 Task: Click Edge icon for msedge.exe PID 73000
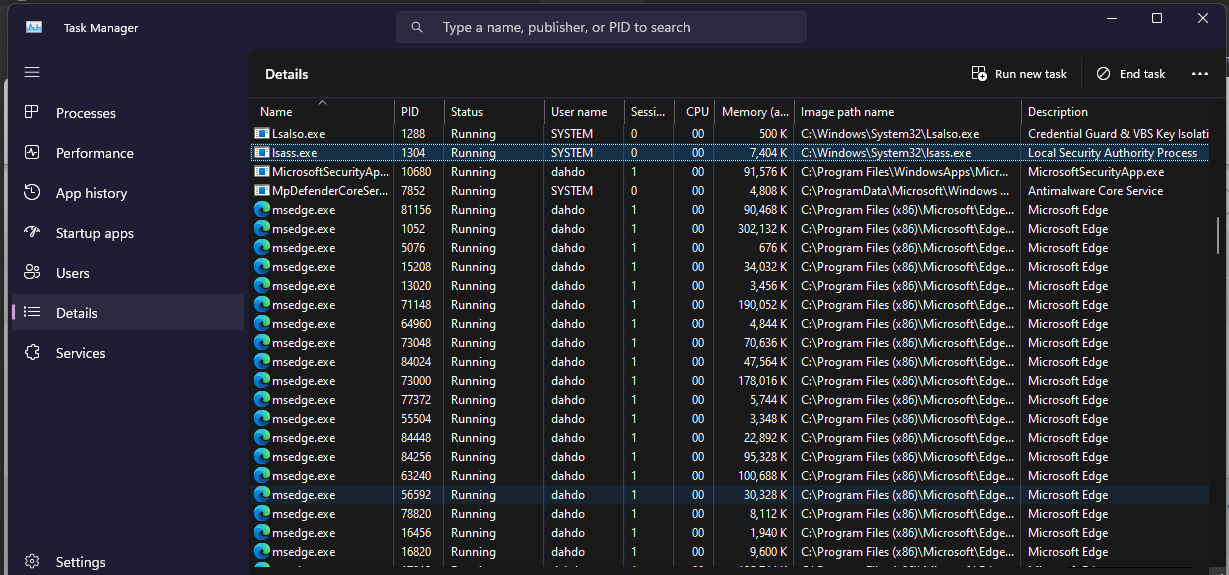(262, 381)
